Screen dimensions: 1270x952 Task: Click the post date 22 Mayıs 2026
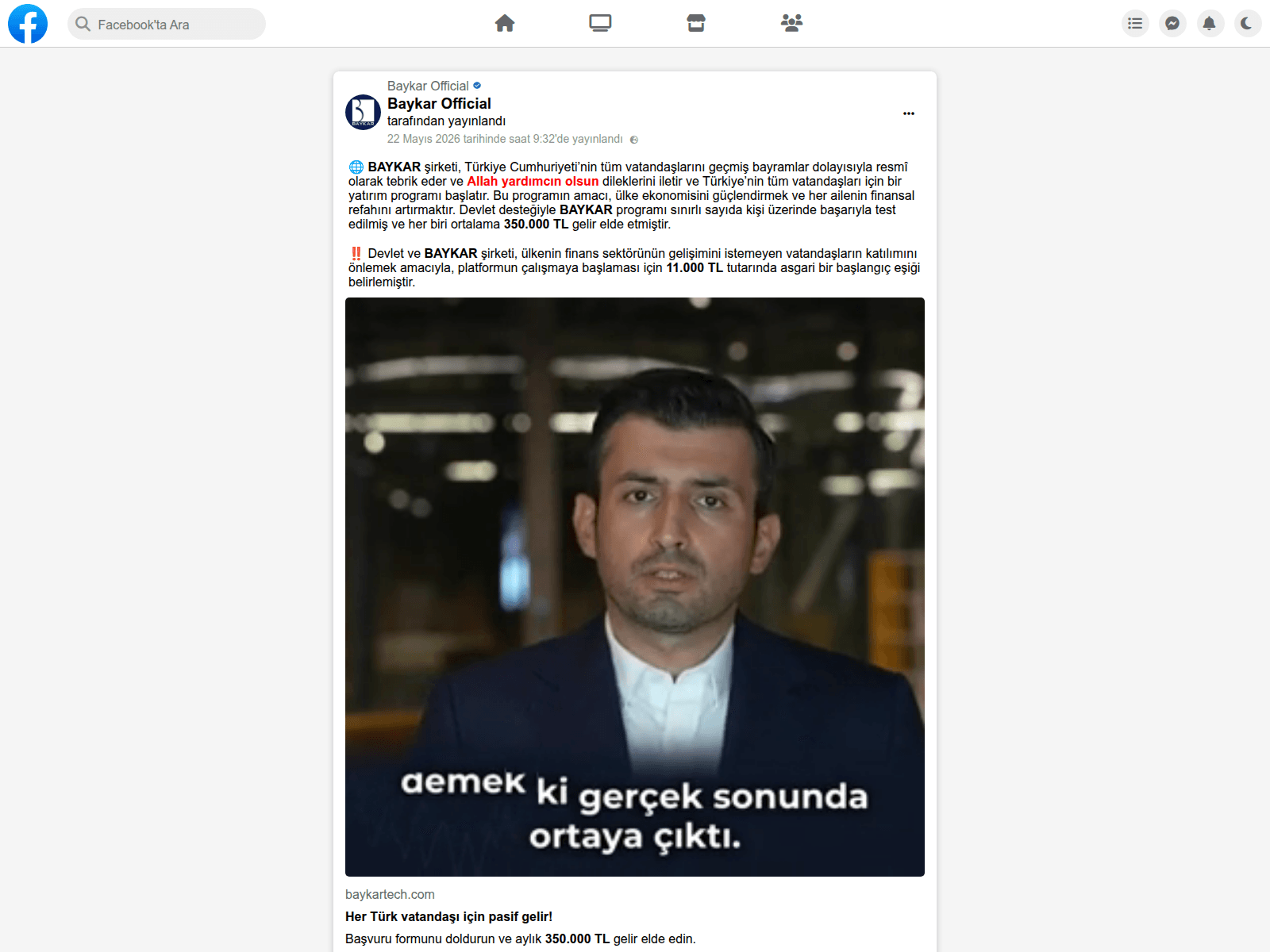click(505, 139)
